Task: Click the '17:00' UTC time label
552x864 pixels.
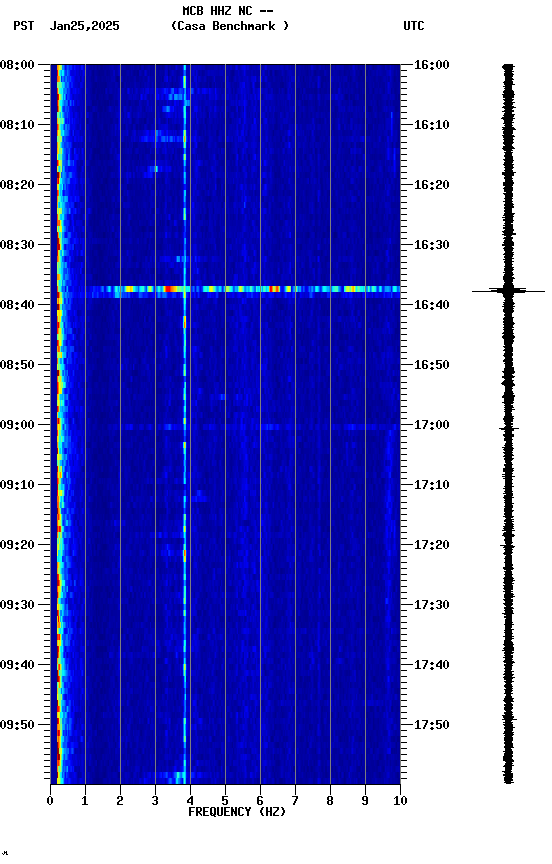Action: (x=432, y=425)
